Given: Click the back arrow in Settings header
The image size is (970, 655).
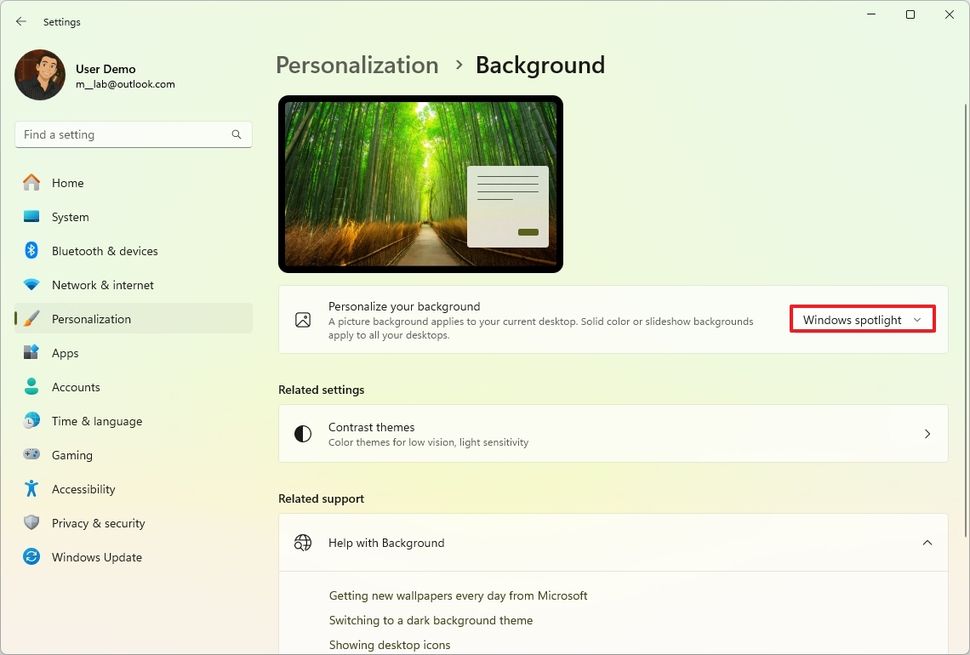Looking at the screenshot, I should click(21, 22).
